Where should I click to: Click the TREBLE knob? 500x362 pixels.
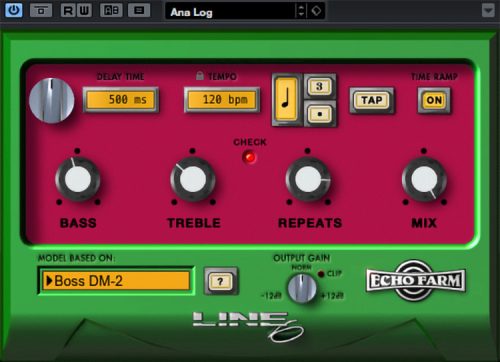click(193, 179)
